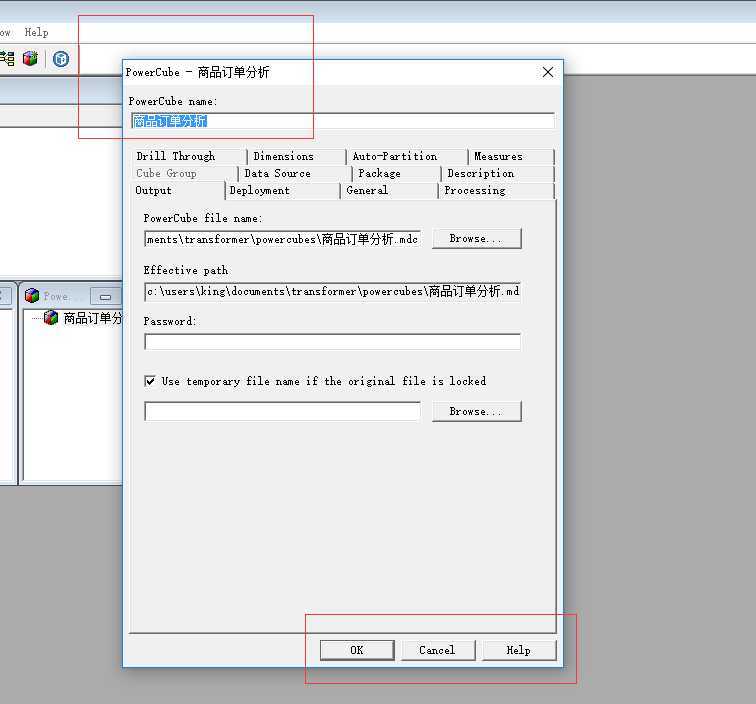Screen dimensions: 756x704
Task: Click the dialog Help button
Action: coord(518,650)
